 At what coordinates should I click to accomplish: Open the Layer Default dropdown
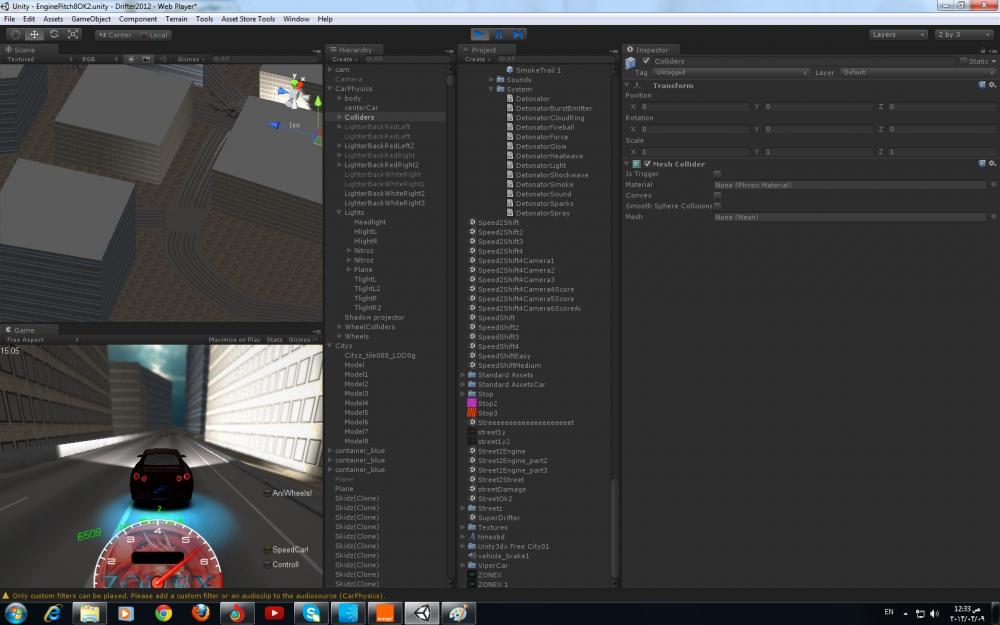click(918, 73)
